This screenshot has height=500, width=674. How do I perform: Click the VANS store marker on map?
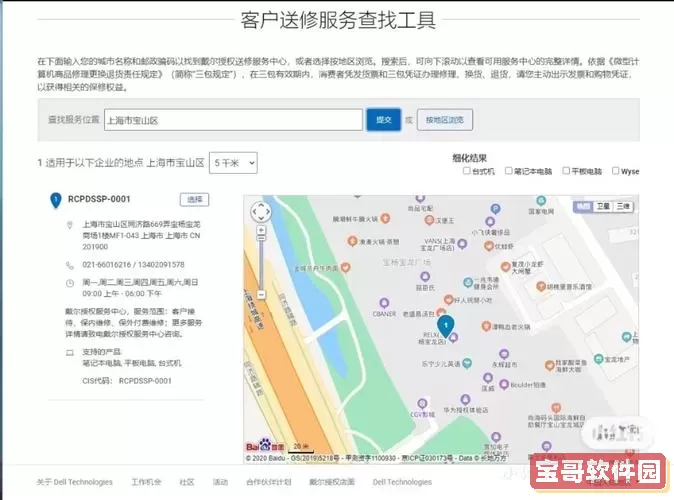pos(462,244)
